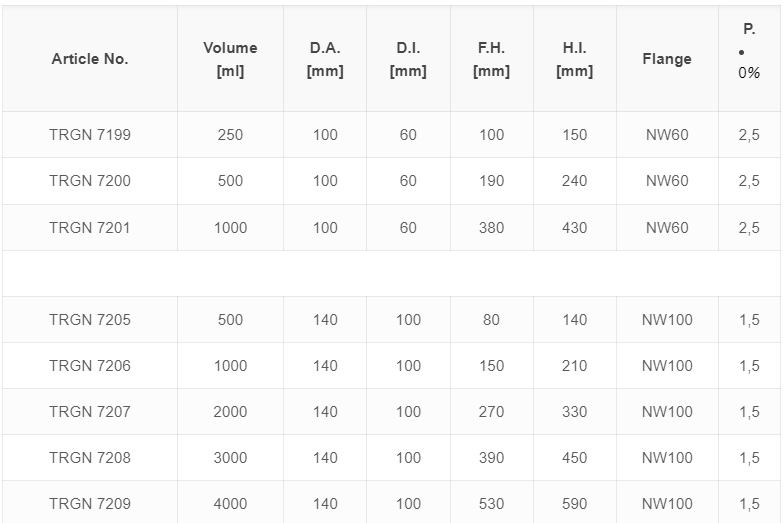Select the Flange column header

click(667, 59)
